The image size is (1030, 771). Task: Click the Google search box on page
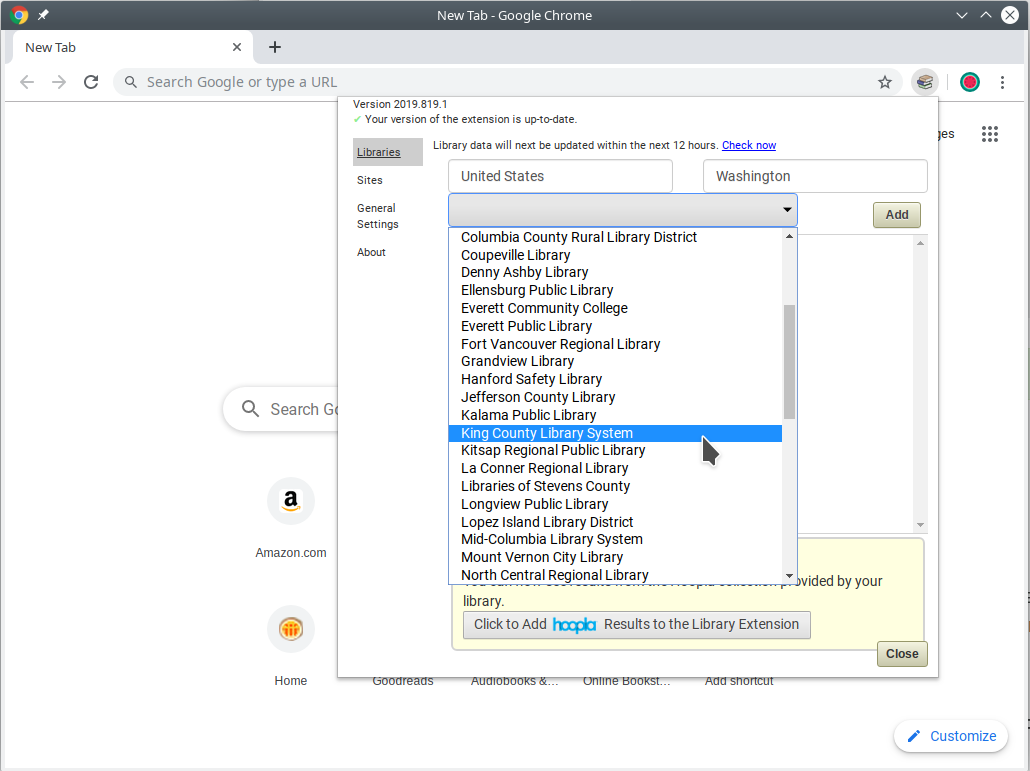(282, 409)
